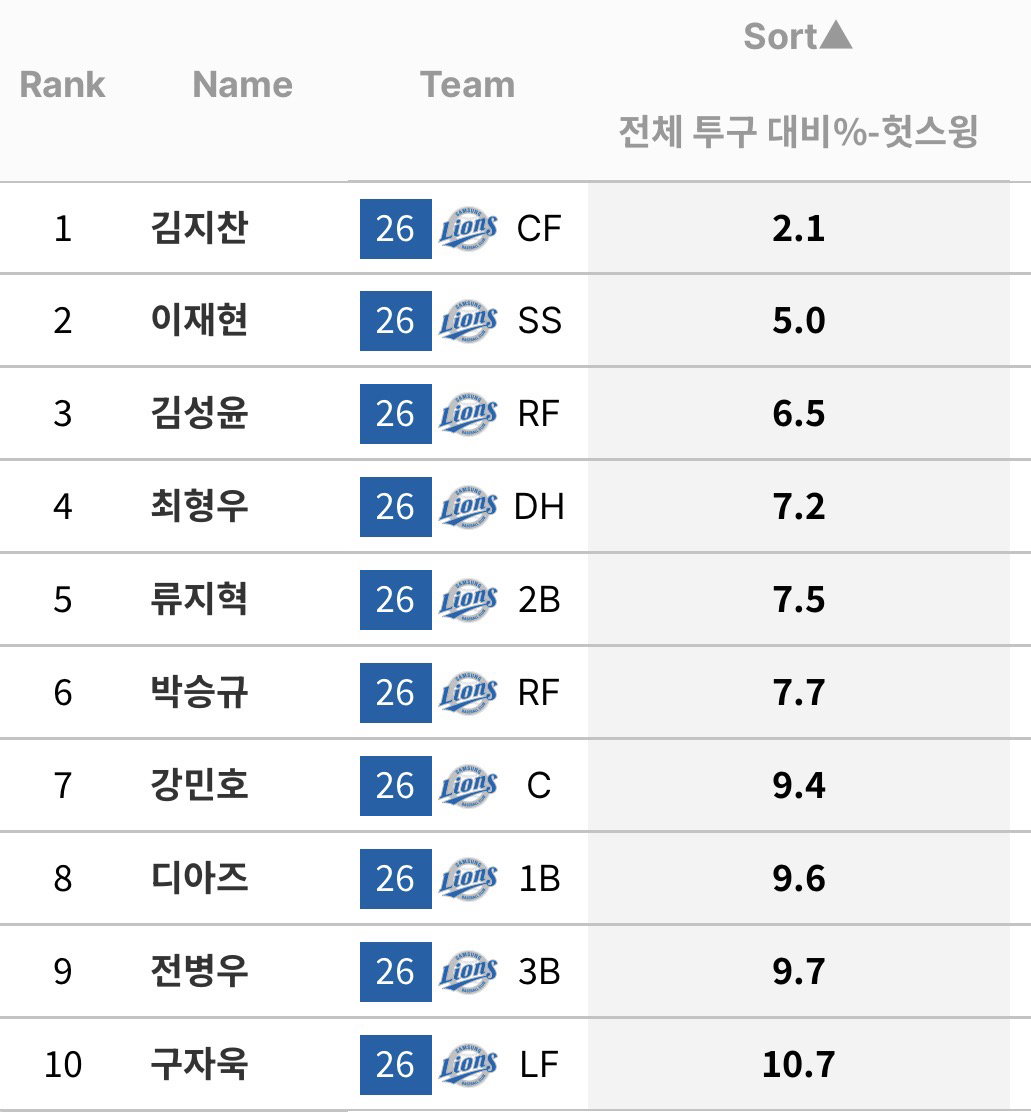
Task: Sort by the 전체 투구 대비%-헛스윙 column header
Action: pyautogui.click(x=798, y=131)
